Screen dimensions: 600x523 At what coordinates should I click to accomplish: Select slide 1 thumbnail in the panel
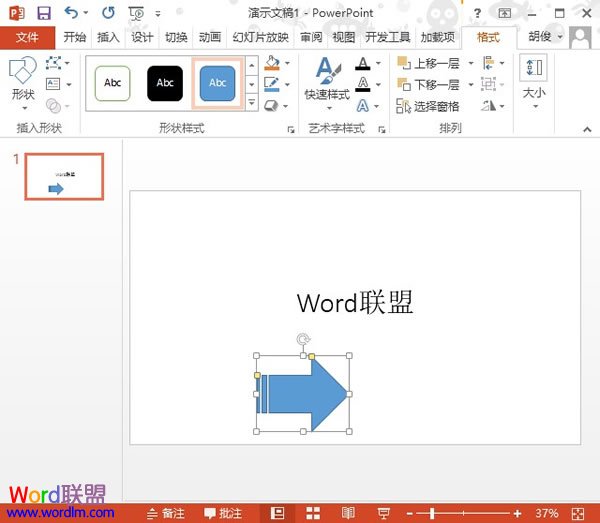[65, 176]
